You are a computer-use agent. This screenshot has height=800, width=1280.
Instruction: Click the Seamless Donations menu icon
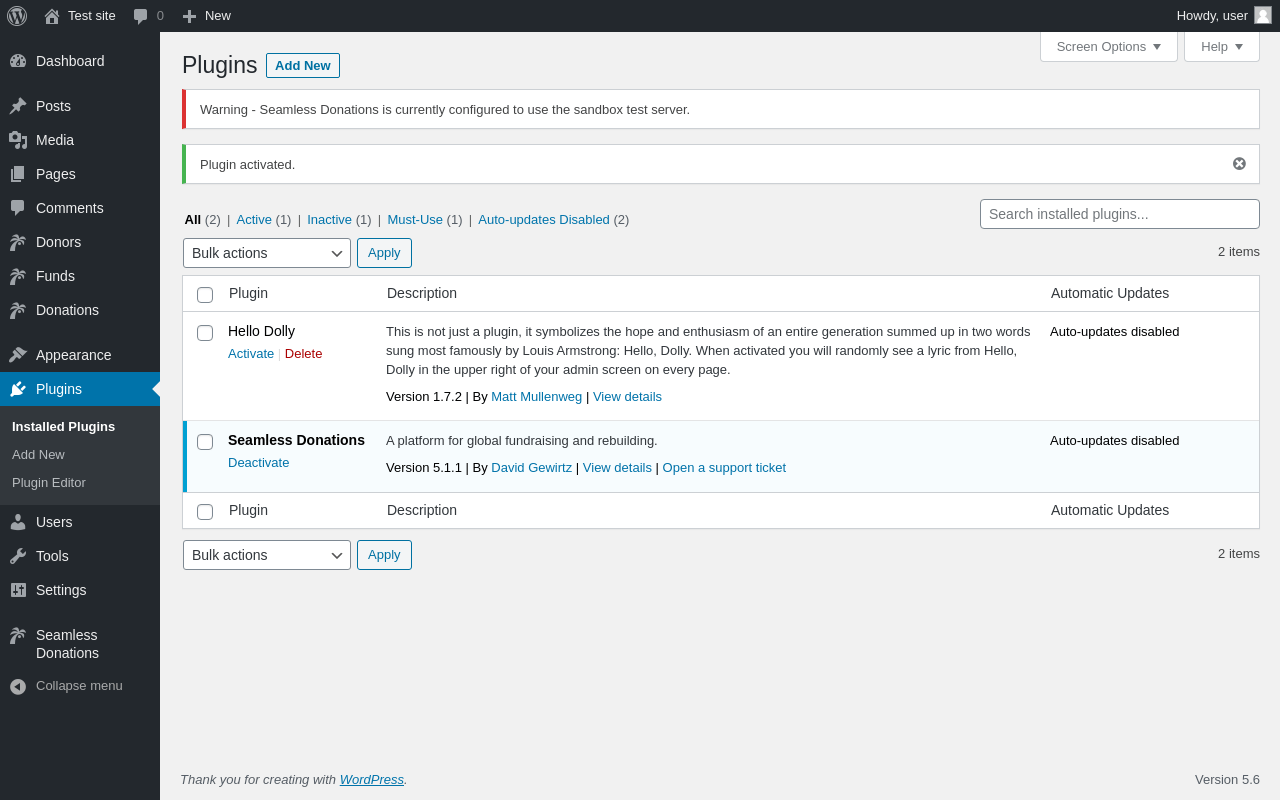click(x=18, y=635)
